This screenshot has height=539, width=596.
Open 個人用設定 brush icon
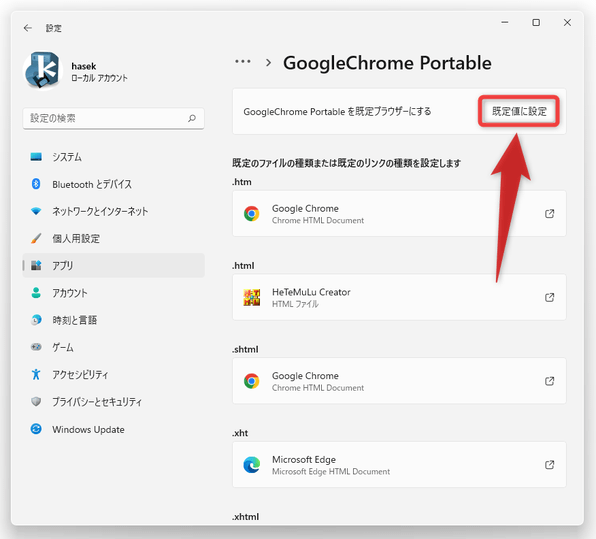[36, 239]
